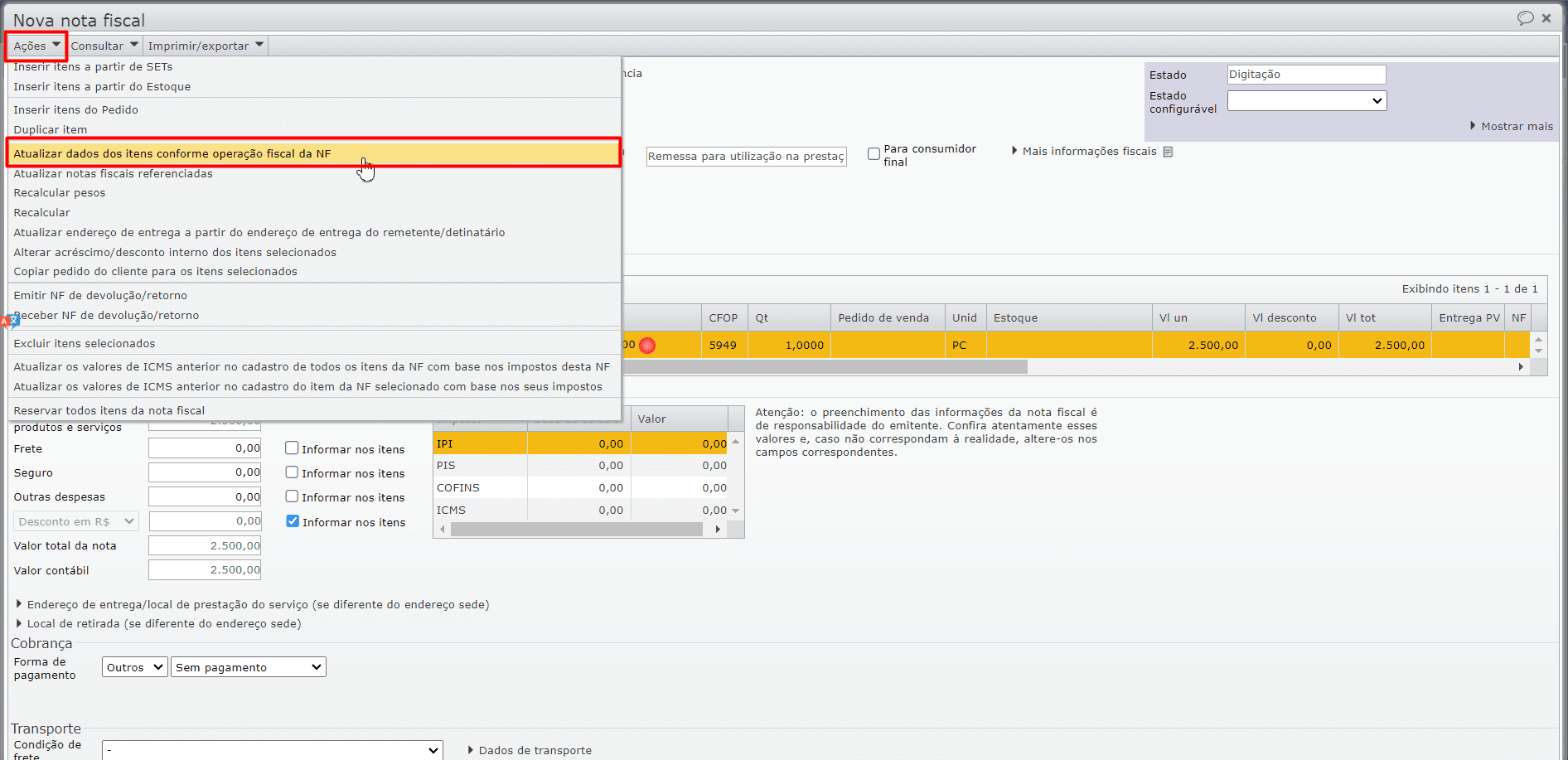The width and height of the screenshot is (1568, 760).
Task: Select Atualizar dados dos itens conforme operação fiscal
Action: tap(314, 153)
